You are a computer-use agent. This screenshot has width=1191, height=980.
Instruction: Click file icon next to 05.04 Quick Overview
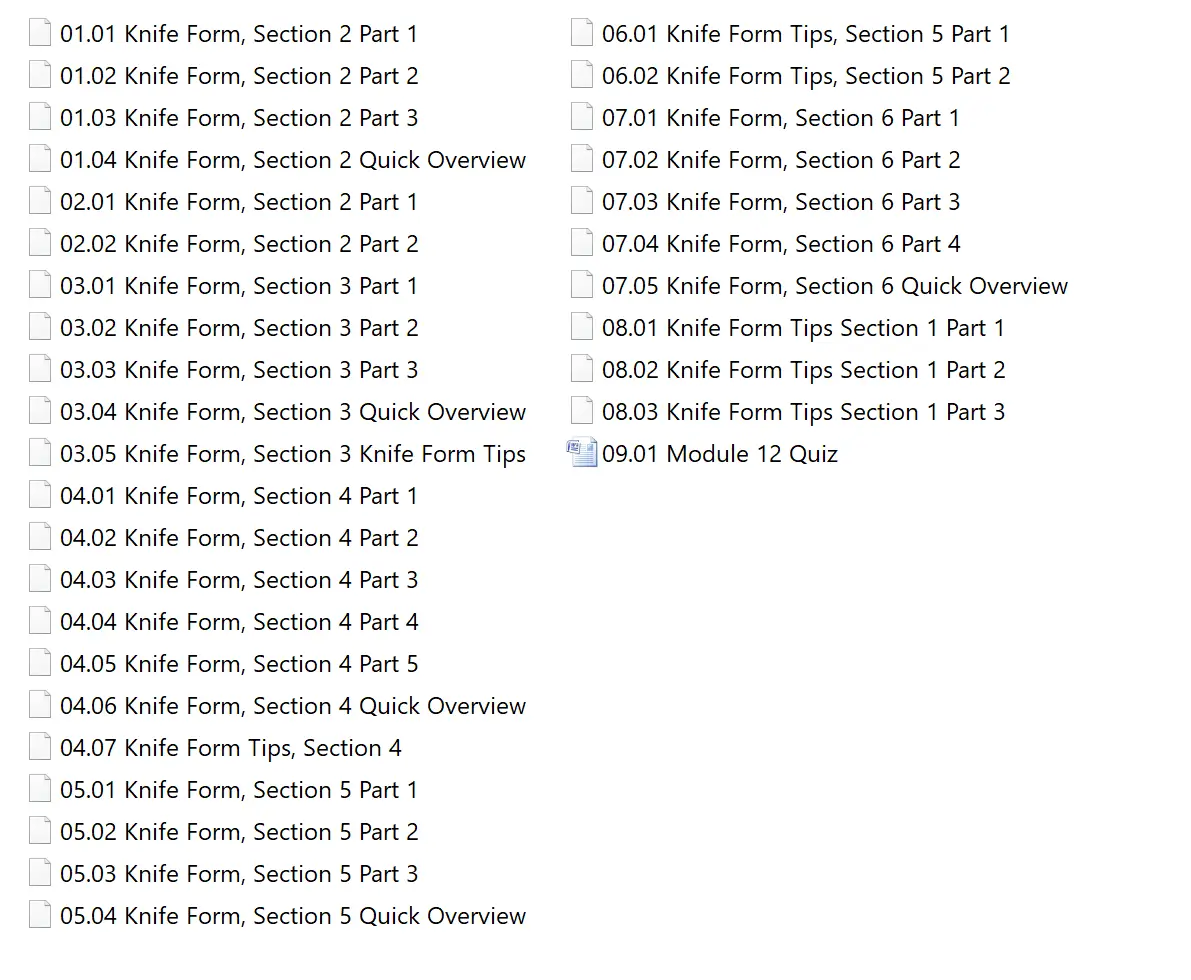coord(40,916)
